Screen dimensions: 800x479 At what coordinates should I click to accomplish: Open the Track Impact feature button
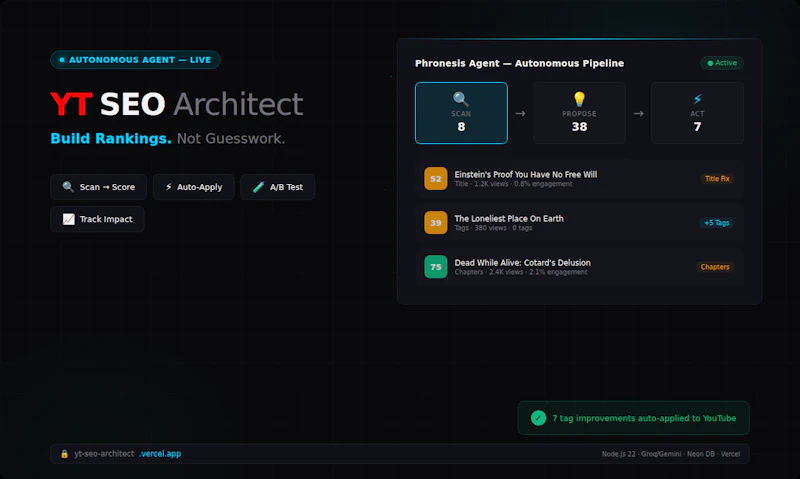pos(97,219)
